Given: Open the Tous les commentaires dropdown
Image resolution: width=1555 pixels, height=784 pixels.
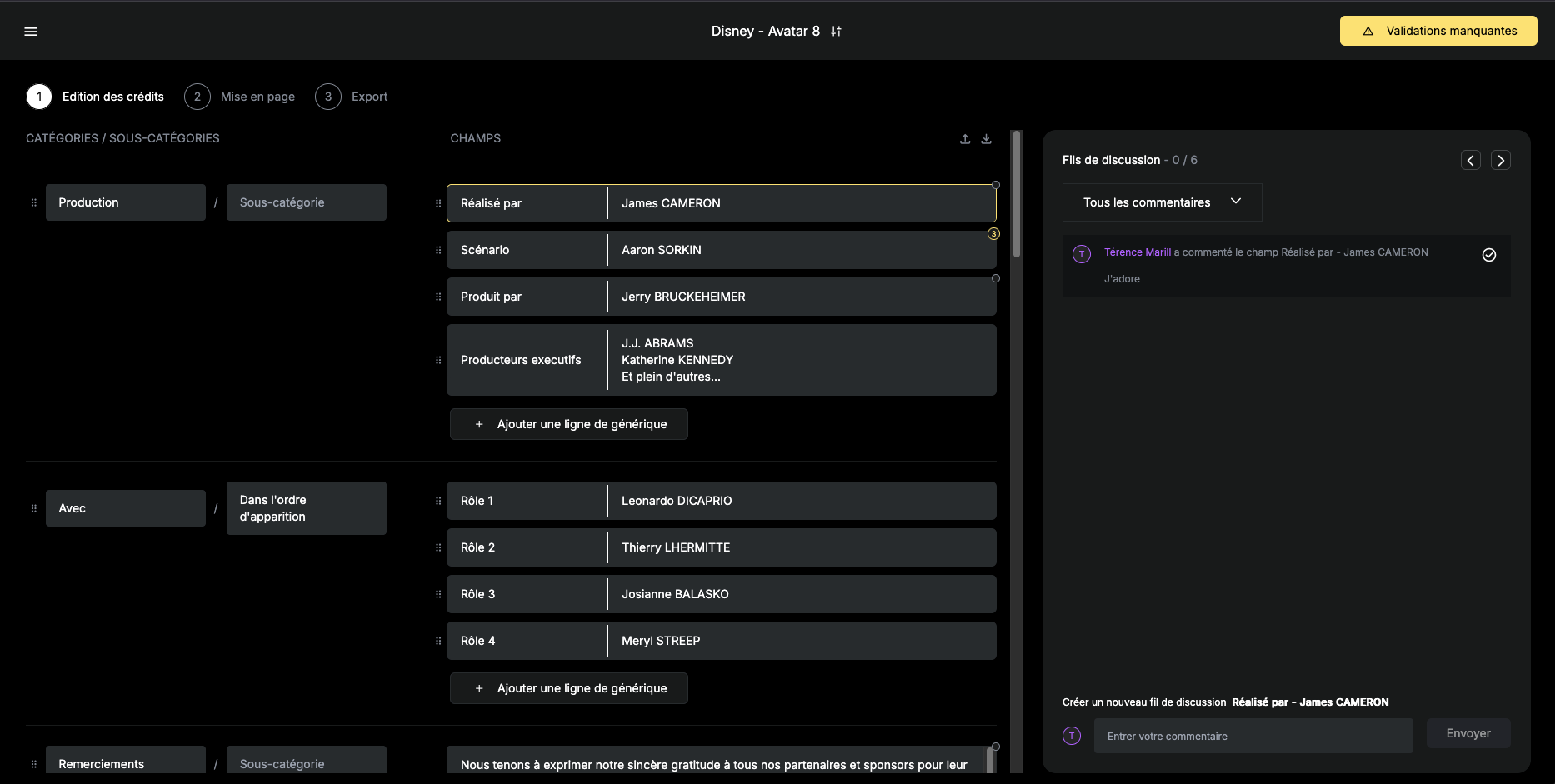Looking at the screenshot, I should (1162, 202).
